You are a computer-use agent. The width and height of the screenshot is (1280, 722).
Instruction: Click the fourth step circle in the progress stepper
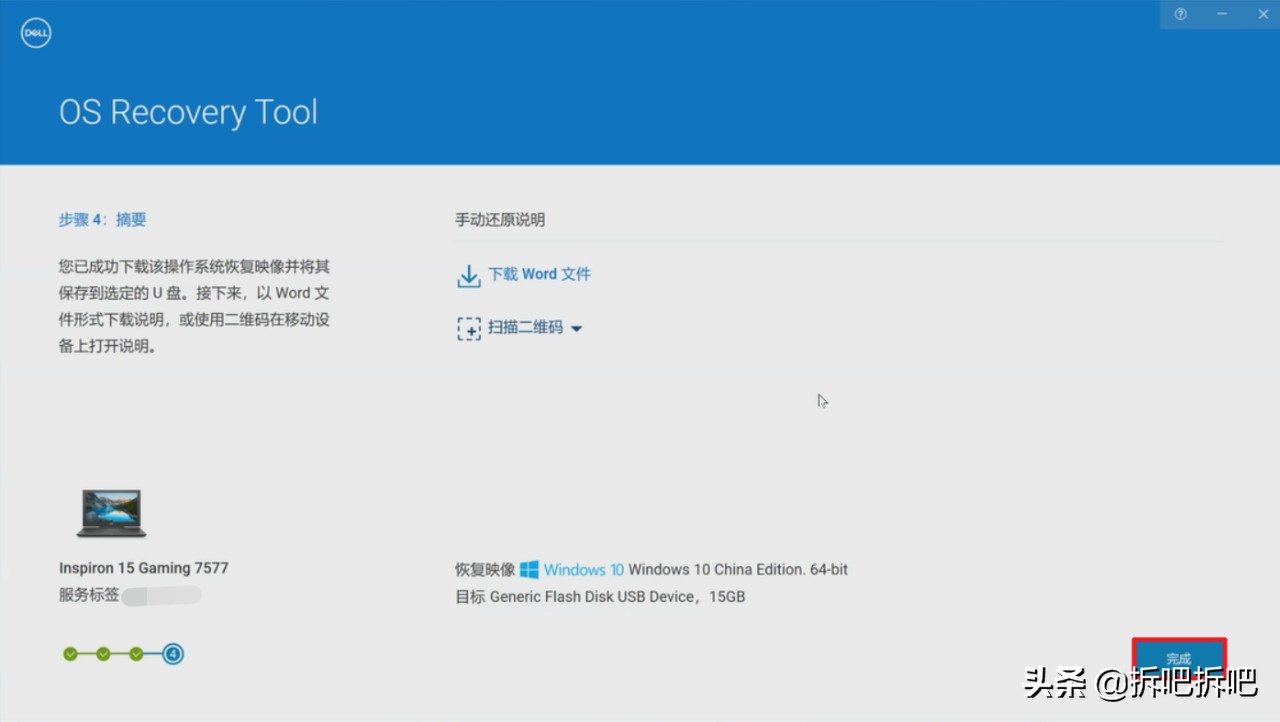click(172, 653)
